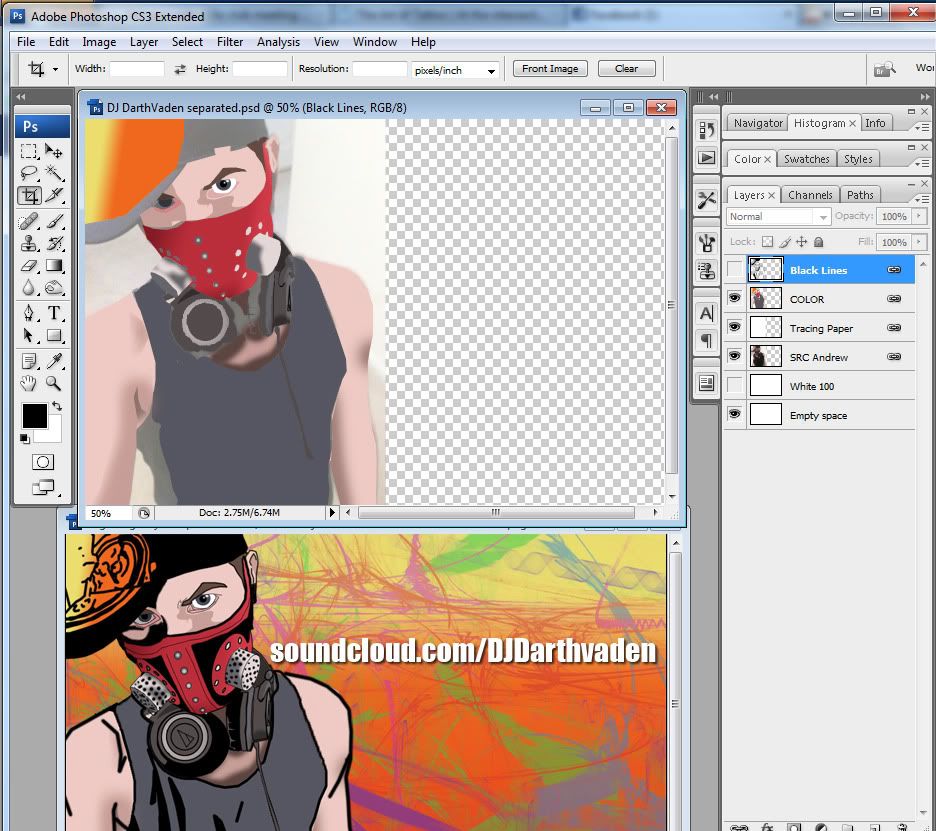This screenshot has width=936, height=831.
Task: Hide the Empty space layer
Action: [735, 414]
